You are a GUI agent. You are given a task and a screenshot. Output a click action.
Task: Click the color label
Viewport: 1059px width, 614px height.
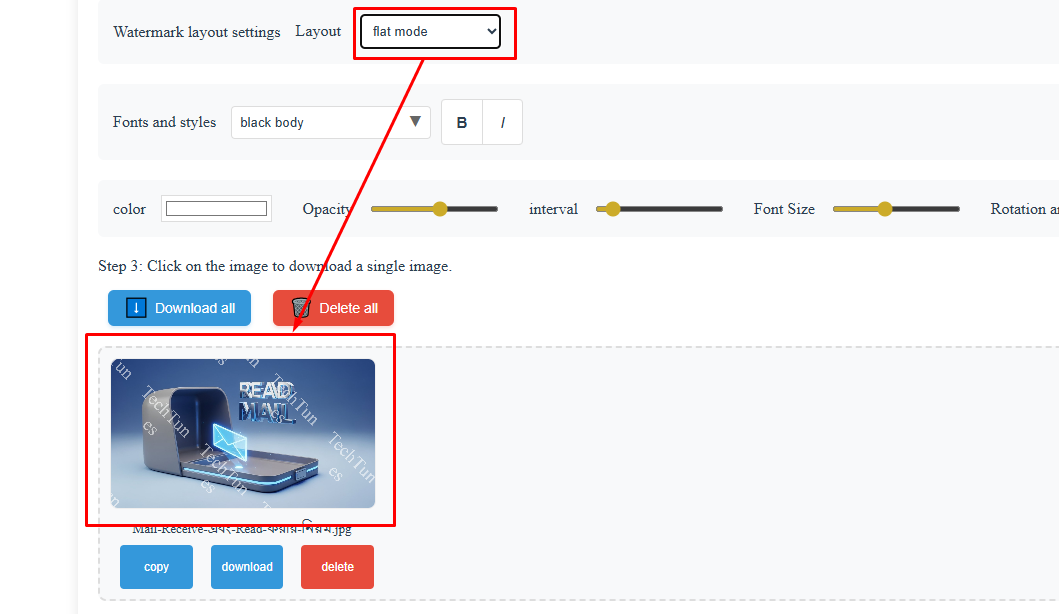point(129,209)
